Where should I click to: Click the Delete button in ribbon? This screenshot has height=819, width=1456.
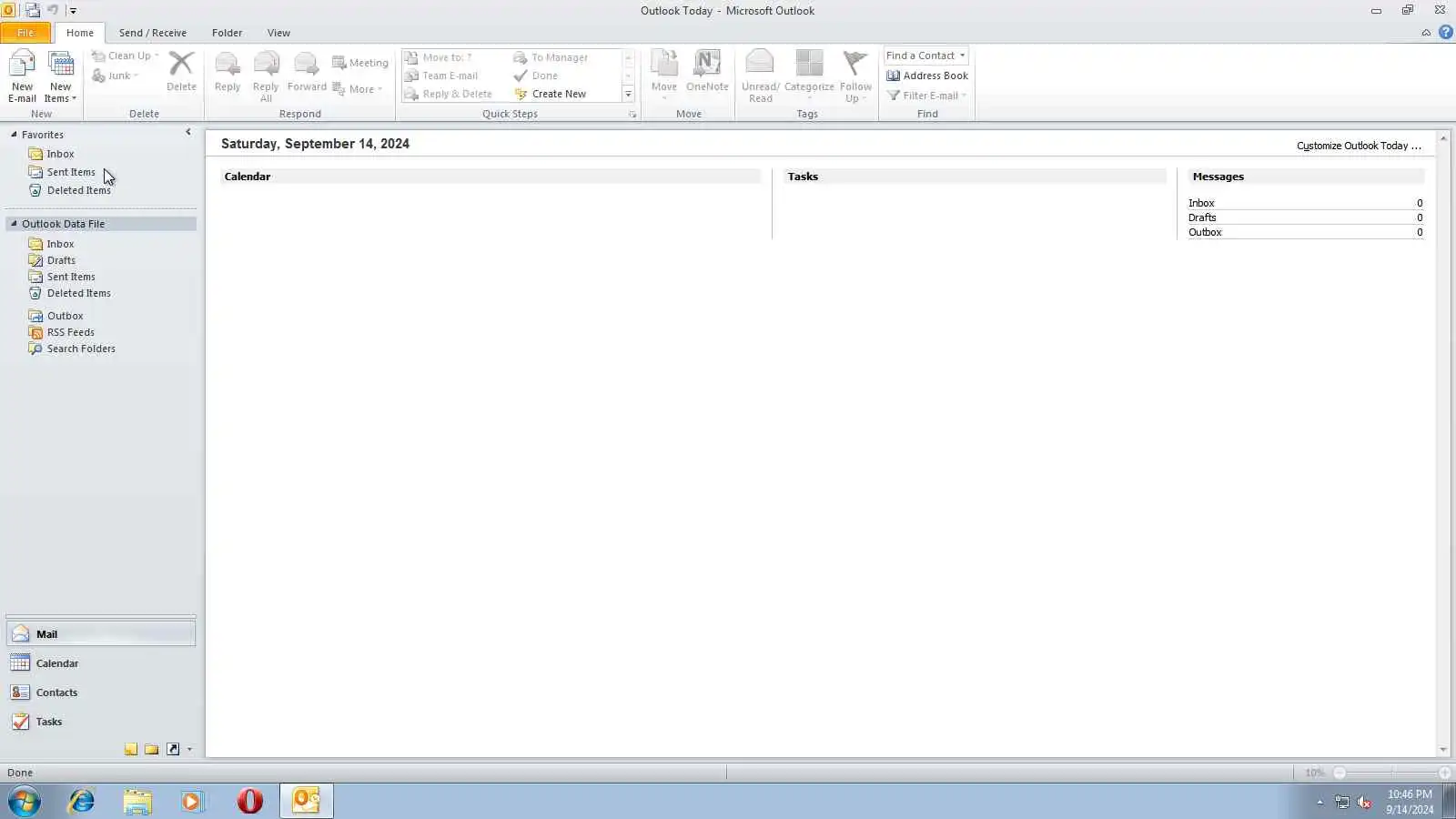click(x=181, y=71)
